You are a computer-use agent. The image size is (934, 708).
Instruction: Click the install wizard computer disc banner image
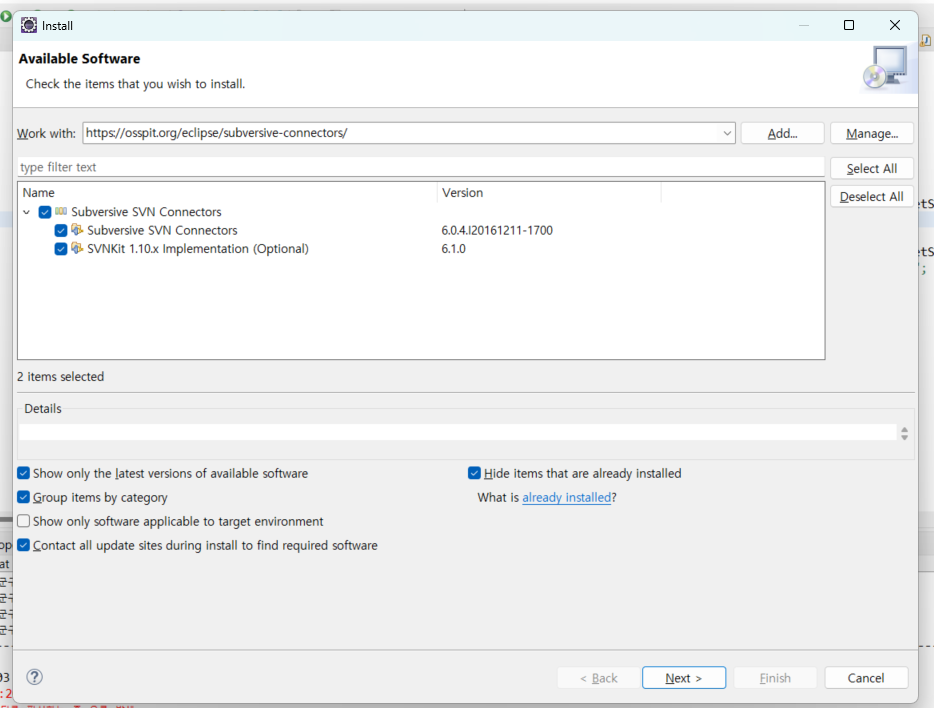click(x=888, y=68)
